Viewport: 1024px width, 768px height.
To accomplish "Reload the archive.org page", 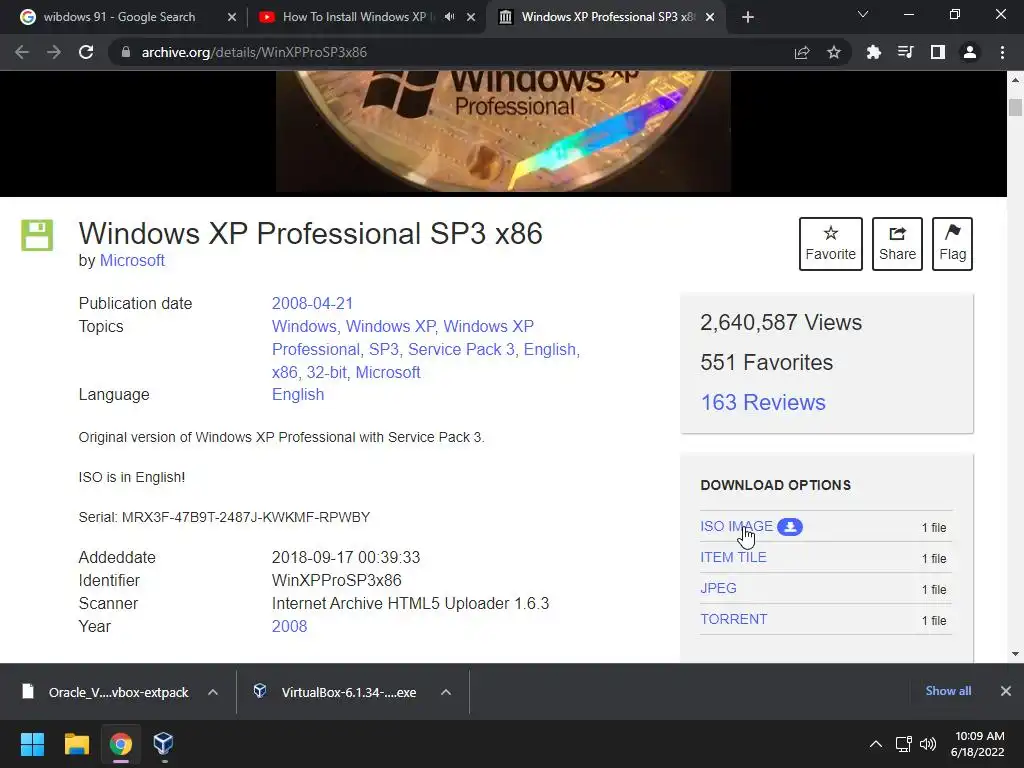I will [x=86, y=52].
